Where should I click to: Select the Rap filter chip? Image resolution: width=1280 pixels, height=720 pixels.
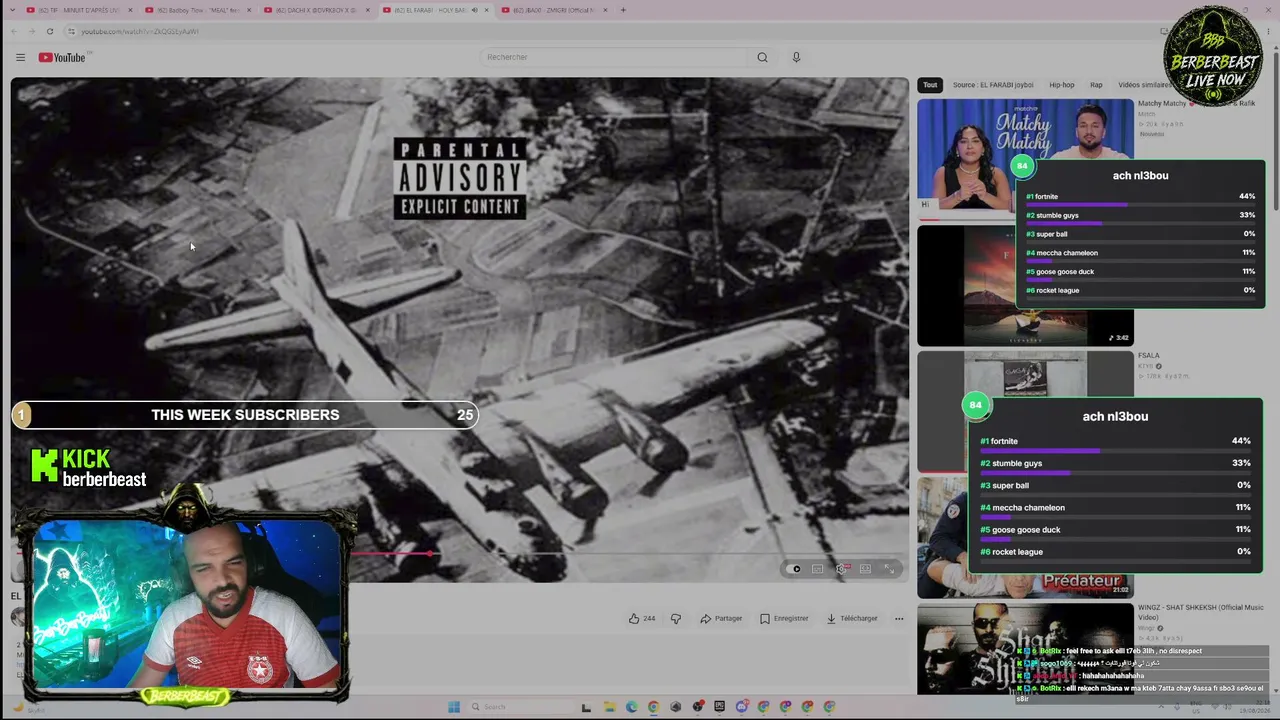tap(1096, 85)
